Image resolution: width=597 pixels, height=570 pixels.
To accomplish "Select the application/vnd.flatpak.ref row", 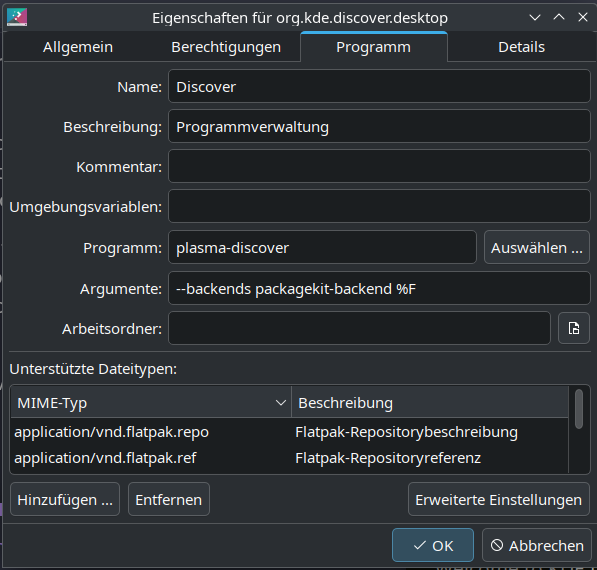I will click(x=289, y=458).
